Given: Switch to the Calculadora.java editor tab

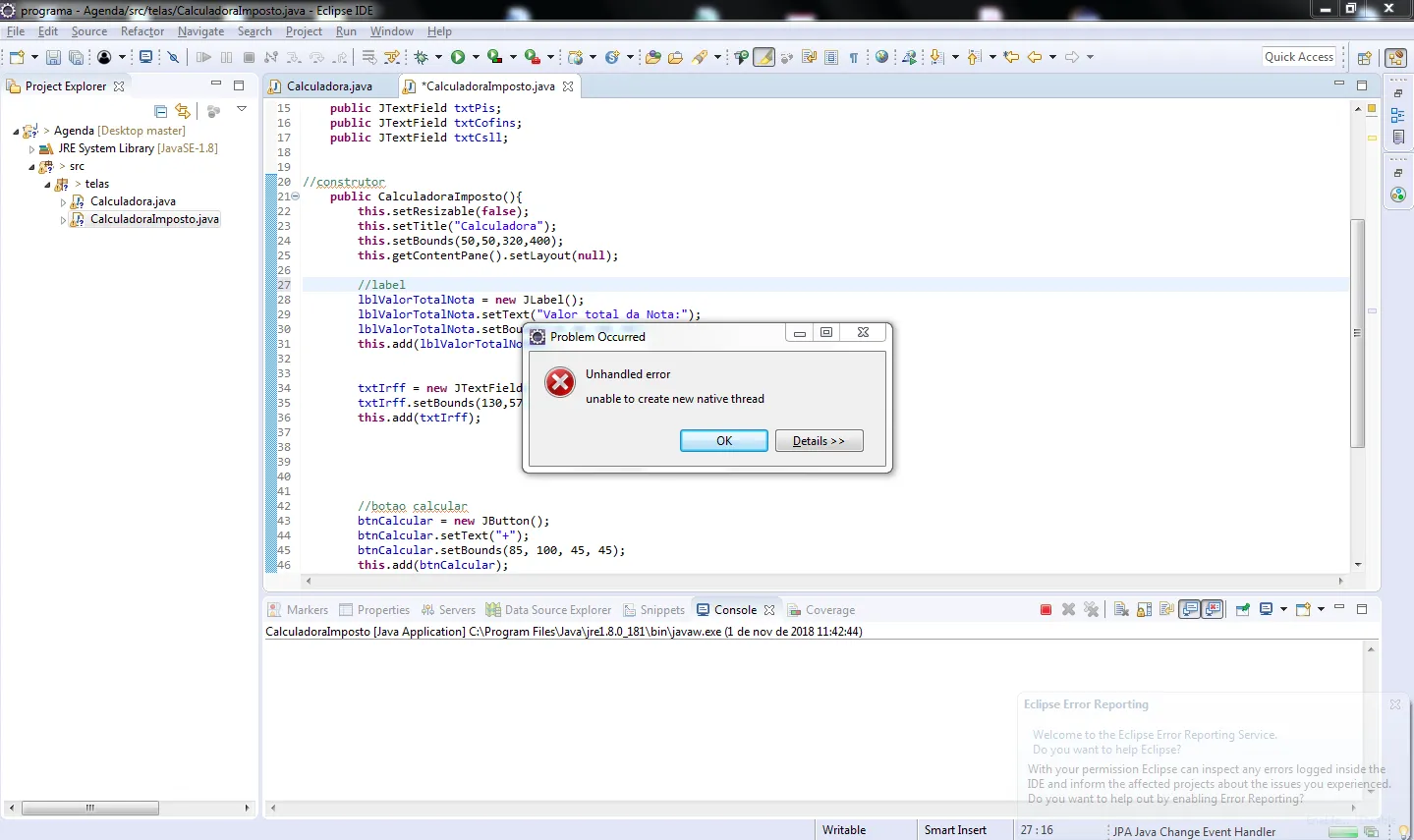Looking at the screenshot, I should 329,86.
